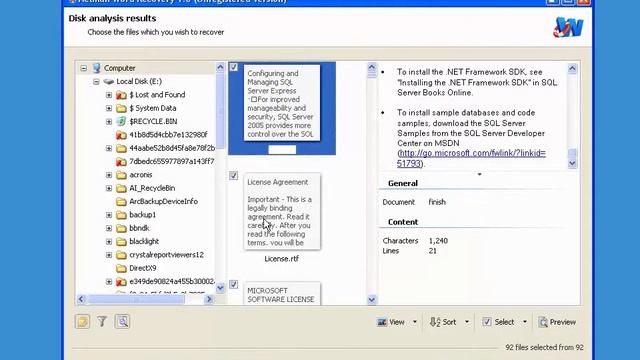Viewport: 640px width, 360px height.
Task: Click the file list scroll up arrow
Action: click(x=371, y=68)
